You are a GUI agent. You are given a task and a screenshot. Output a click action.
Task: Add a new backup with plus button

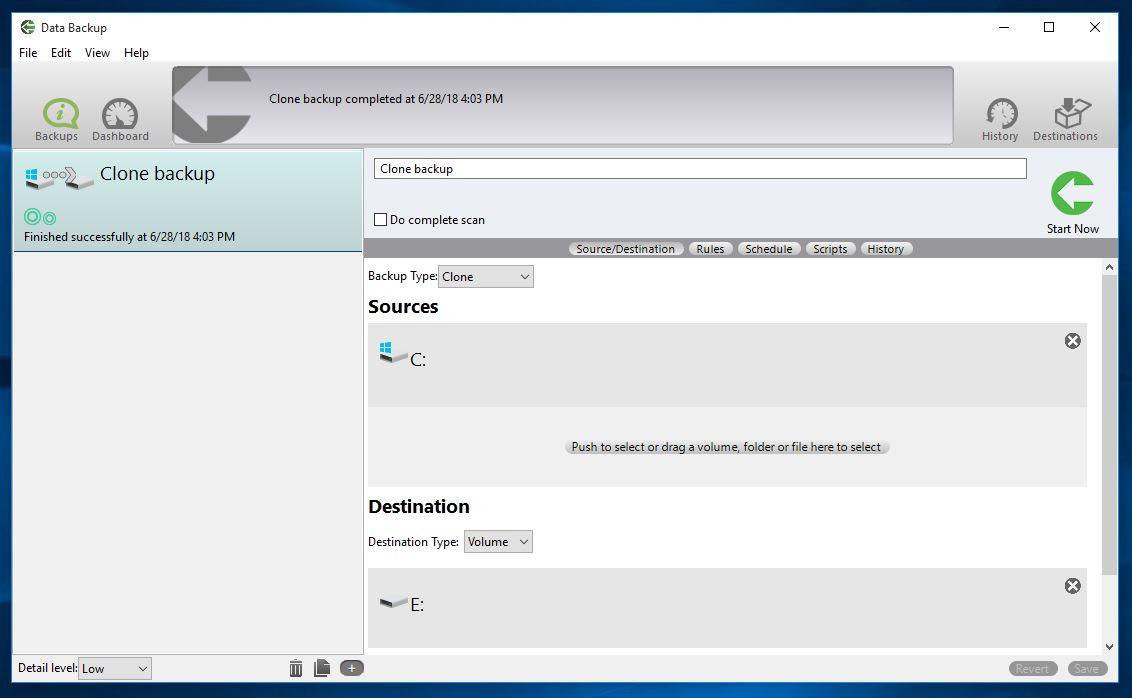tap(351, 668)
